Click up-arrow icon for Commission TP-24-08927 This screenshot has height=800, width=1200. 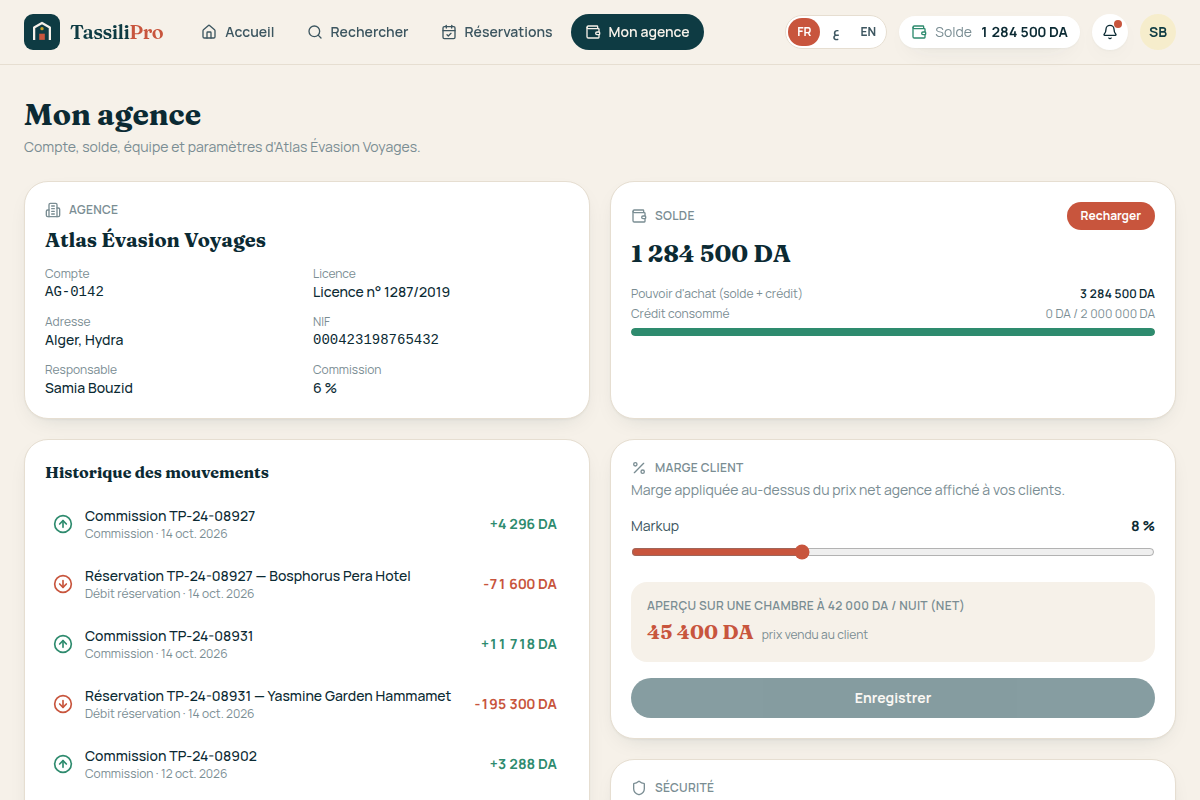(x=63, y=524)
